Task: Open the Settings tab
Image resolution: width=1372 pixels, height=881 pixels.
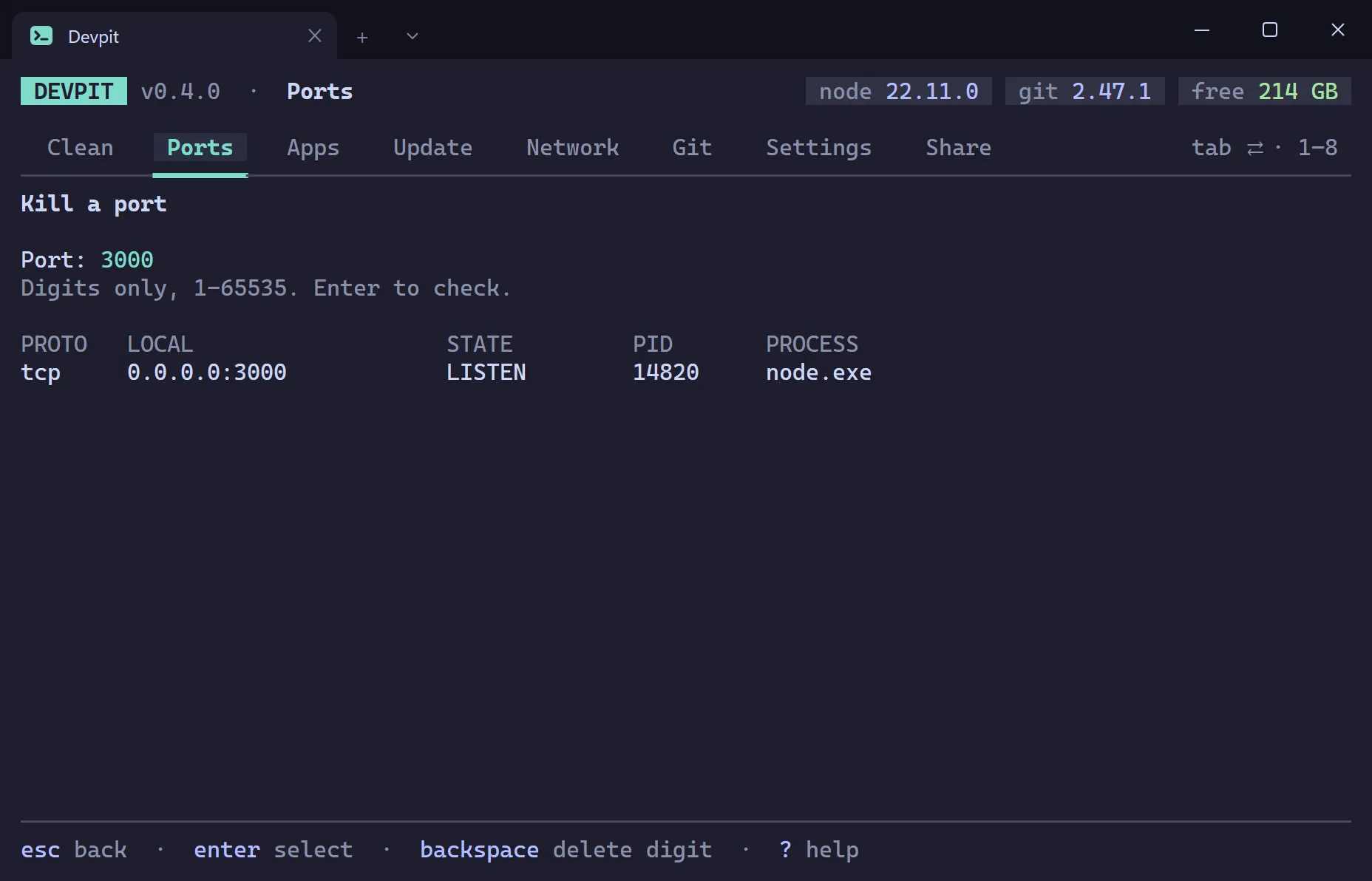Action: click(819, 148)
